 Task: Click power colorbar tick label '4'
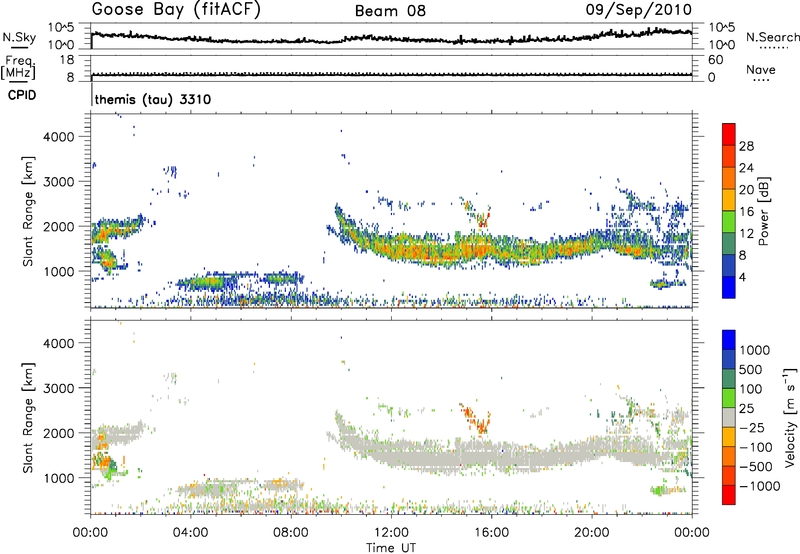743,277
